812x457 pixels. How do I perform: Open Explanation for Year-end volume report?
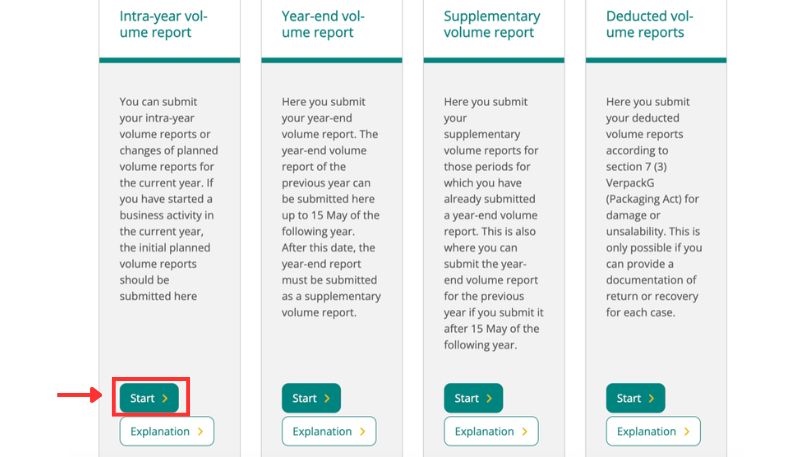click(x=328, y=431)
